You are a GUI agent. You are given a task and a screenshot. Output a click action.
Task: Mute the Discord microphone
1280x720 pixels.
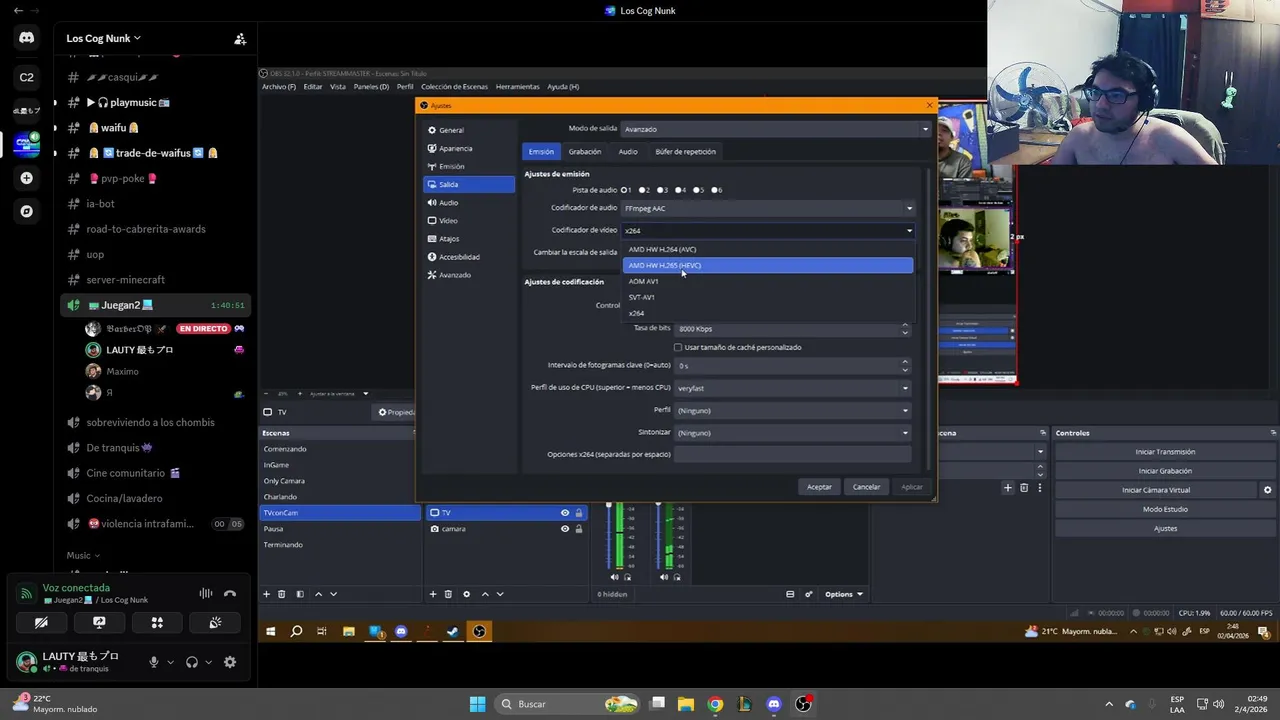[x=154, y=662]
